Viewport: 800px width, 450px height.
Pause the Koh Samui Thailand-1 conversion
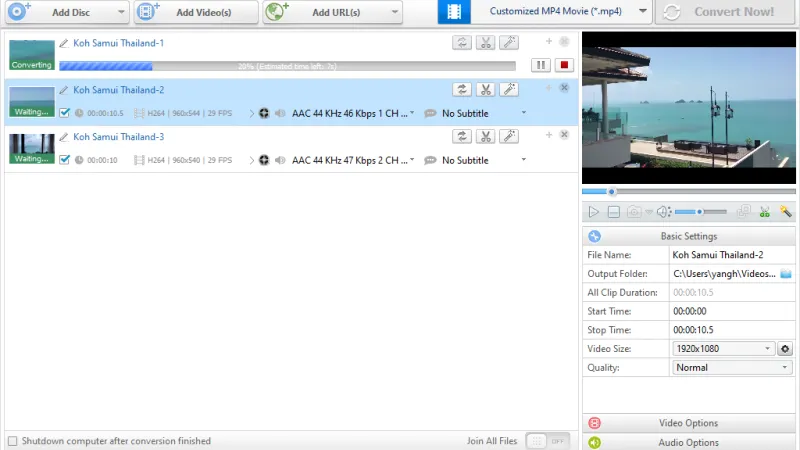540,65
